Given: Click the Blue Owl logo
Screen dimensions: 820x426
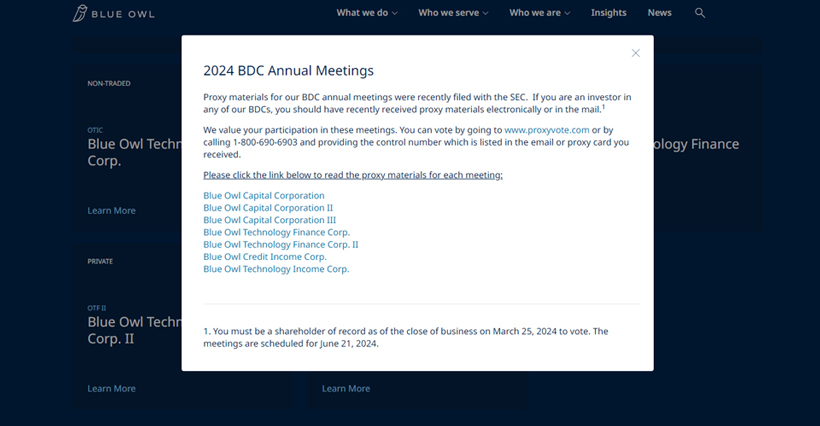Looking at the screenshot, I should point(113,14).
